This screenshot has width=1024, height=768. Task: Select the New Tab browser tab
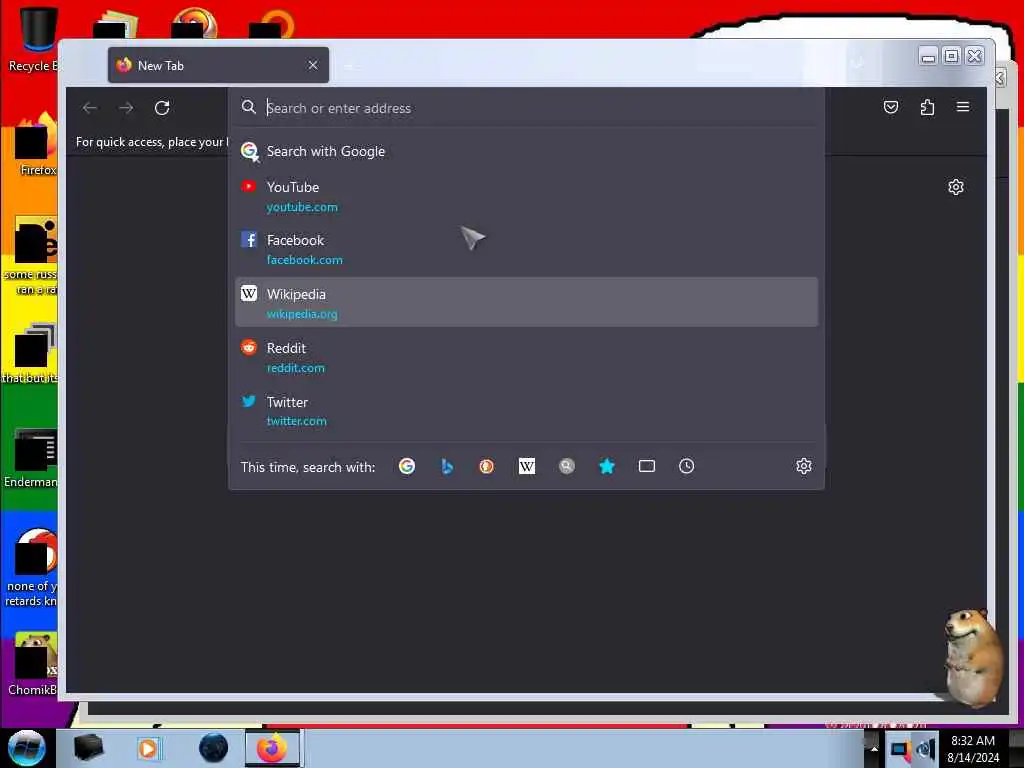218,65
